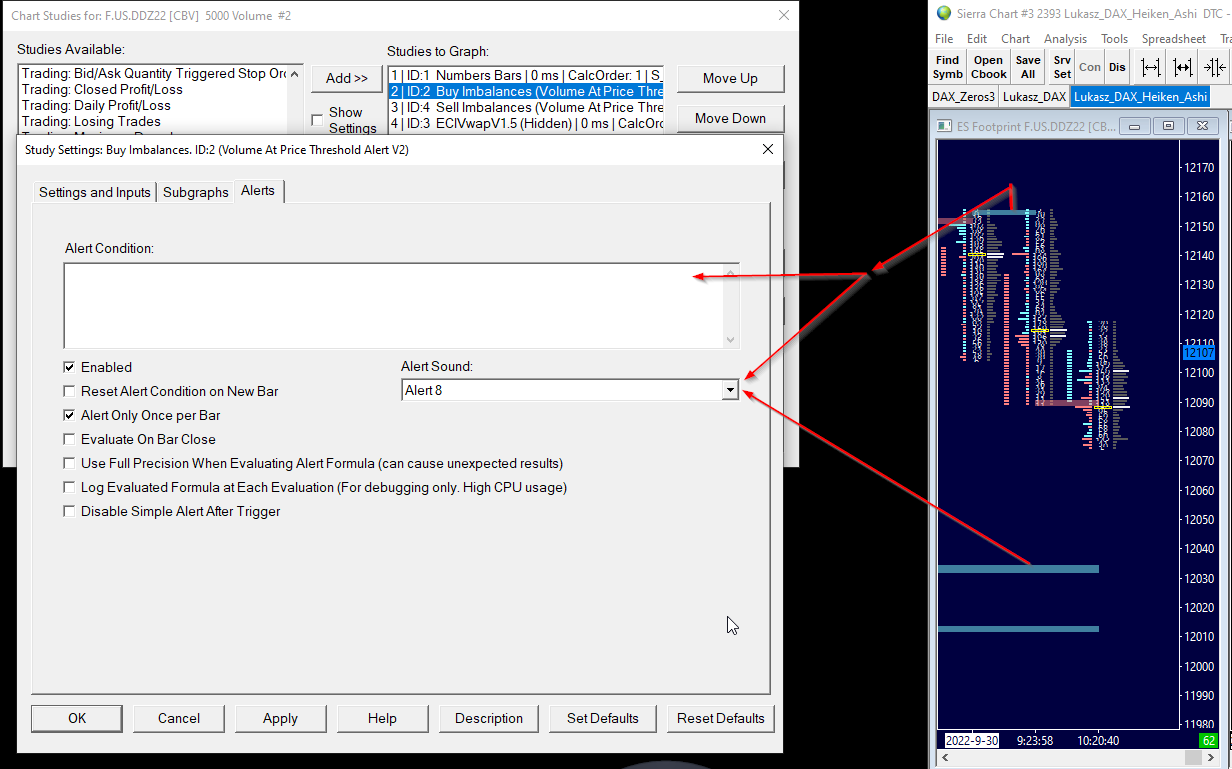Switch to the Subgraphs tab

[196, 192]
